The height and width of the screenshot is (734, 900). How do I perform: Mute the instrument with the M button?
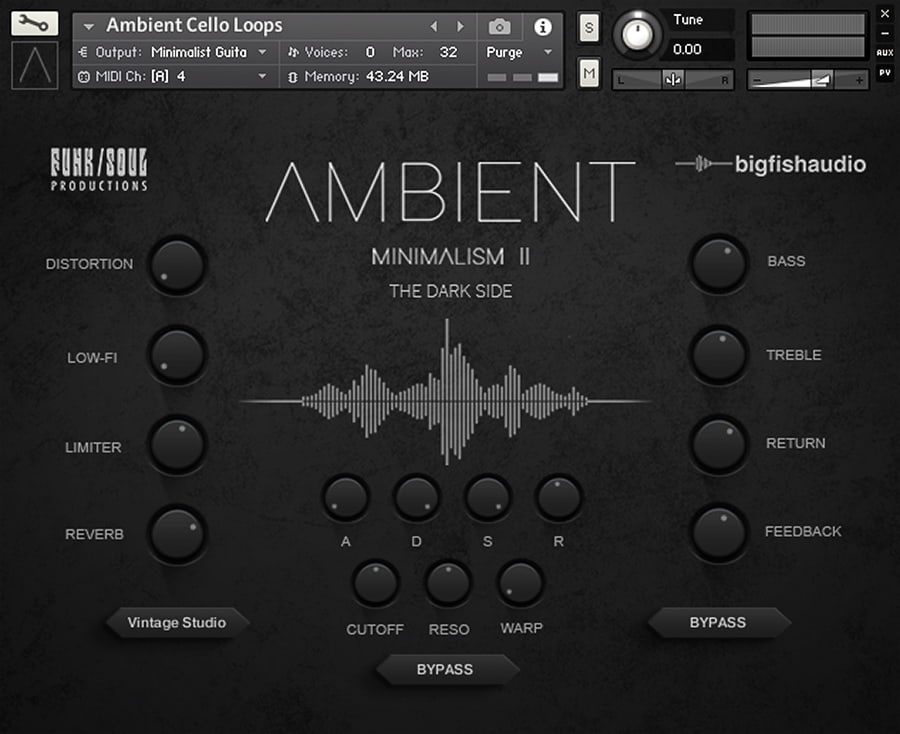588,72
